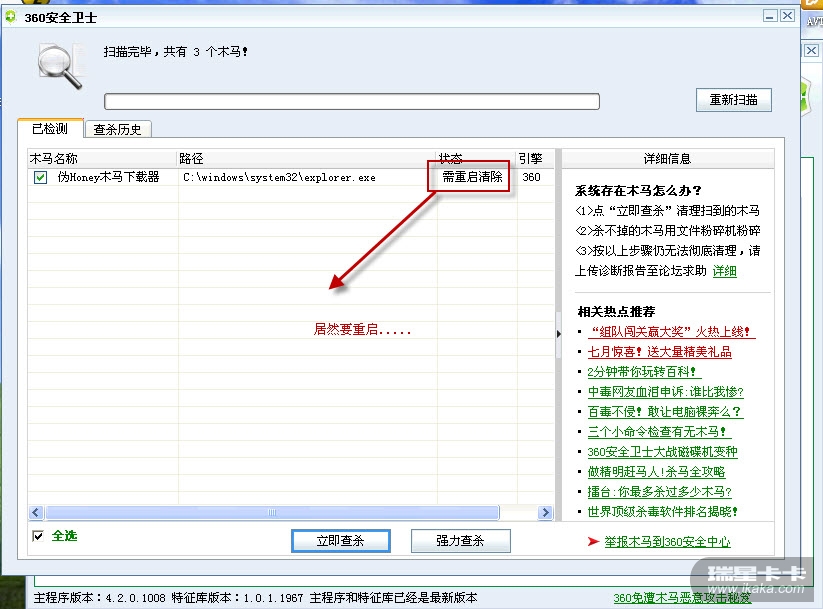Toggle the 全选 select-all checkbox
The height and width of the screenshot is (609, 823).
[38, 536]
